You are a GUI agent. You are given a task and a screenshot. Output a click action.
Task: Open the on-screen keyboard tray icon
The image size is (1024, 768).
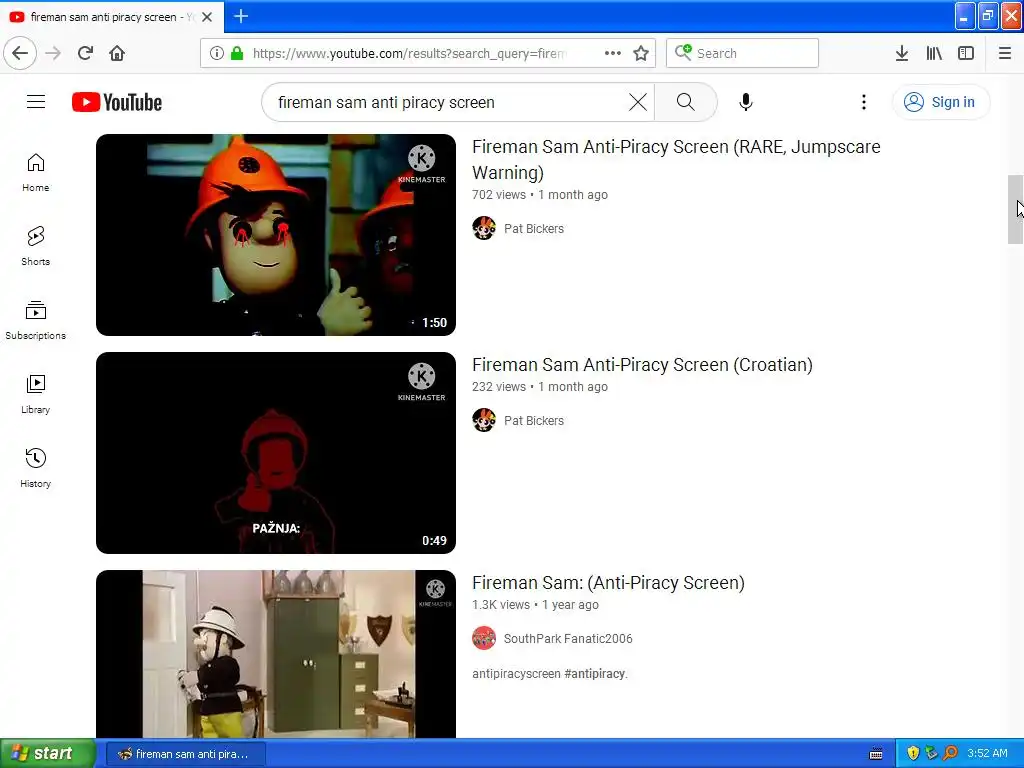(876, 754)
